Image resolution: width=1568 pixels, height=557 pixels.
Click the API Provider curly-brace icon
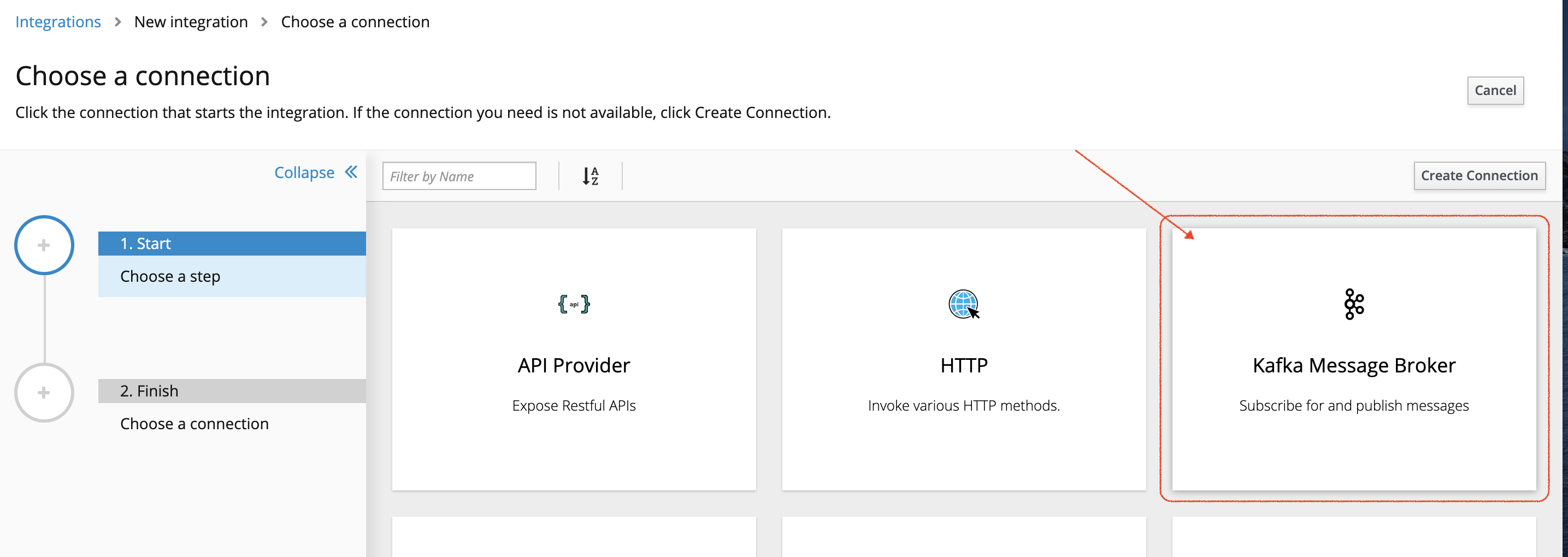pos(574,304)
